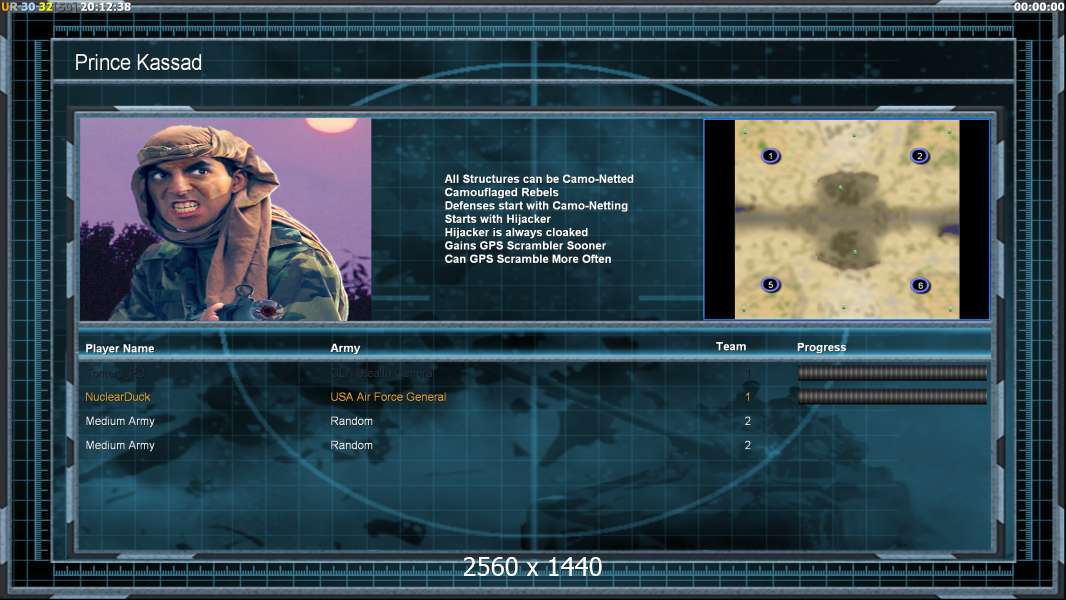Click the 20:12:38 clock in top bar
1066x600 pixels.
(x=105, y=7)
